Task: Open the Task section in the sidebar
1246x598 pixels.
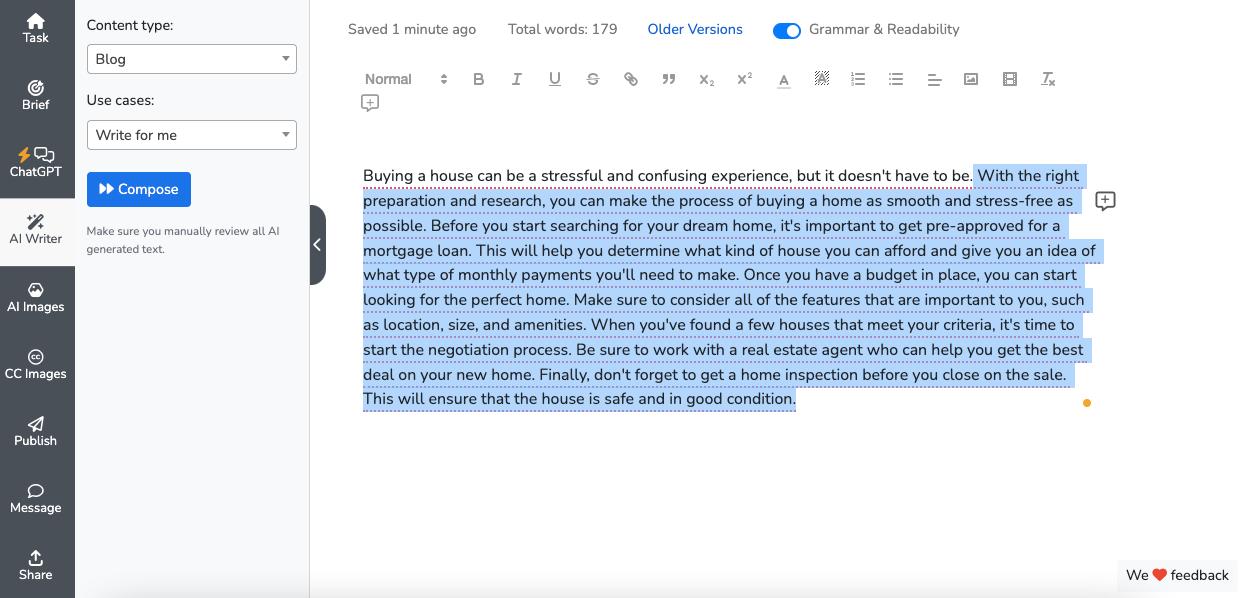Action: pos(36,28)
